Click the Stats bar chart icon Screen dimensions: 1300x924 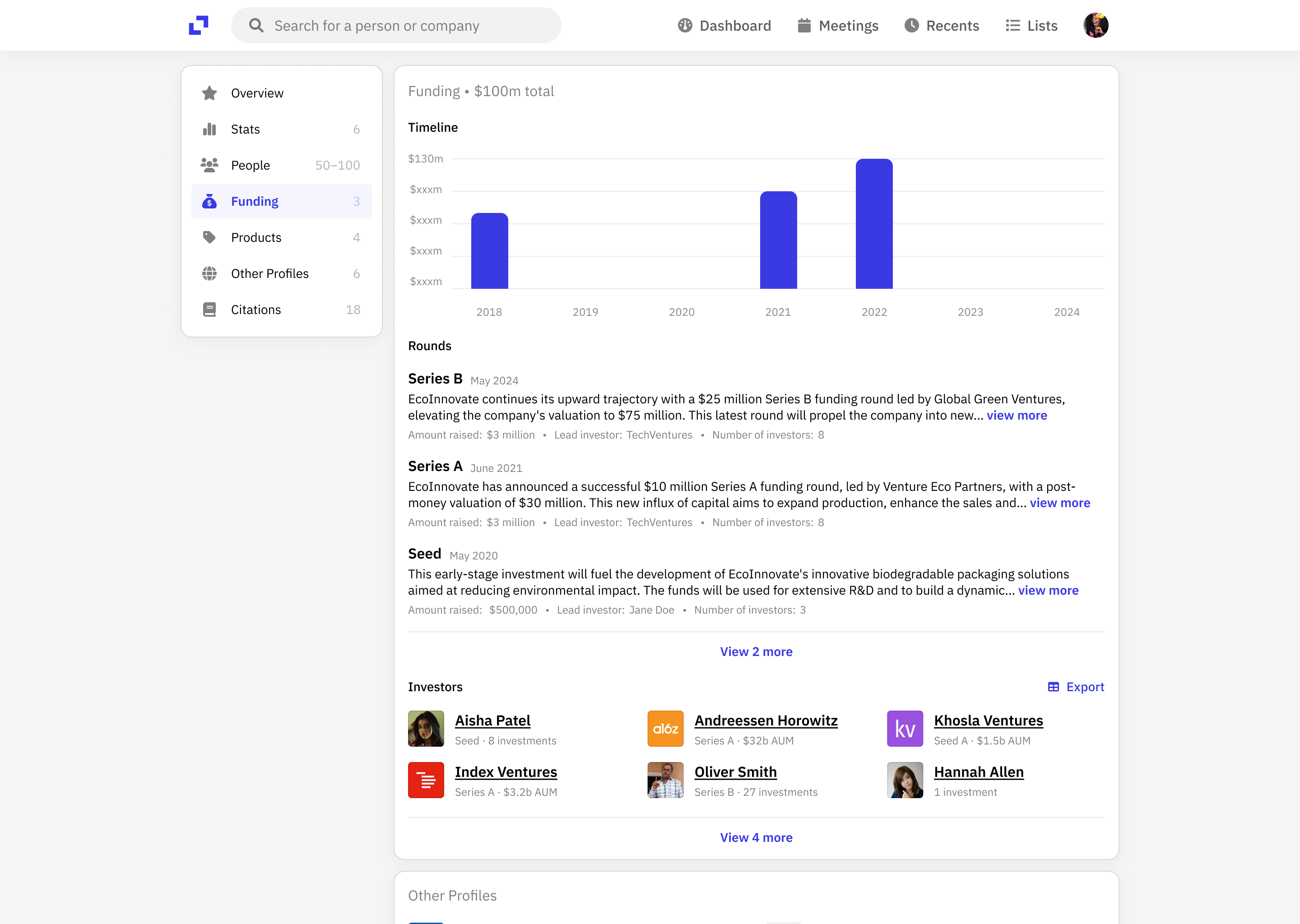(209, 129)
